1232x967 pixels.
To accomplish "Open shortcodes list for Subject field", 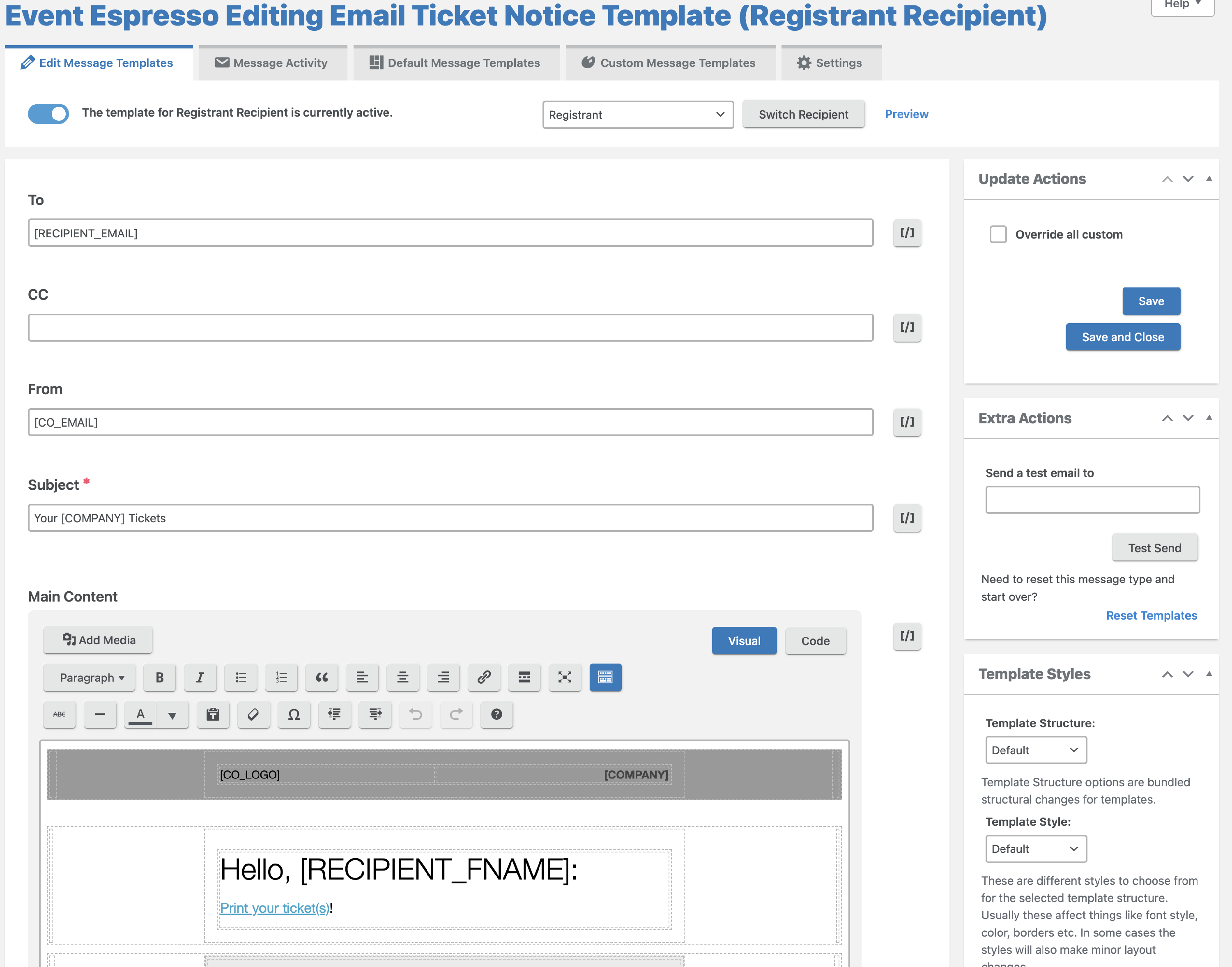I will pyautogui.click(x=906, y=518).
